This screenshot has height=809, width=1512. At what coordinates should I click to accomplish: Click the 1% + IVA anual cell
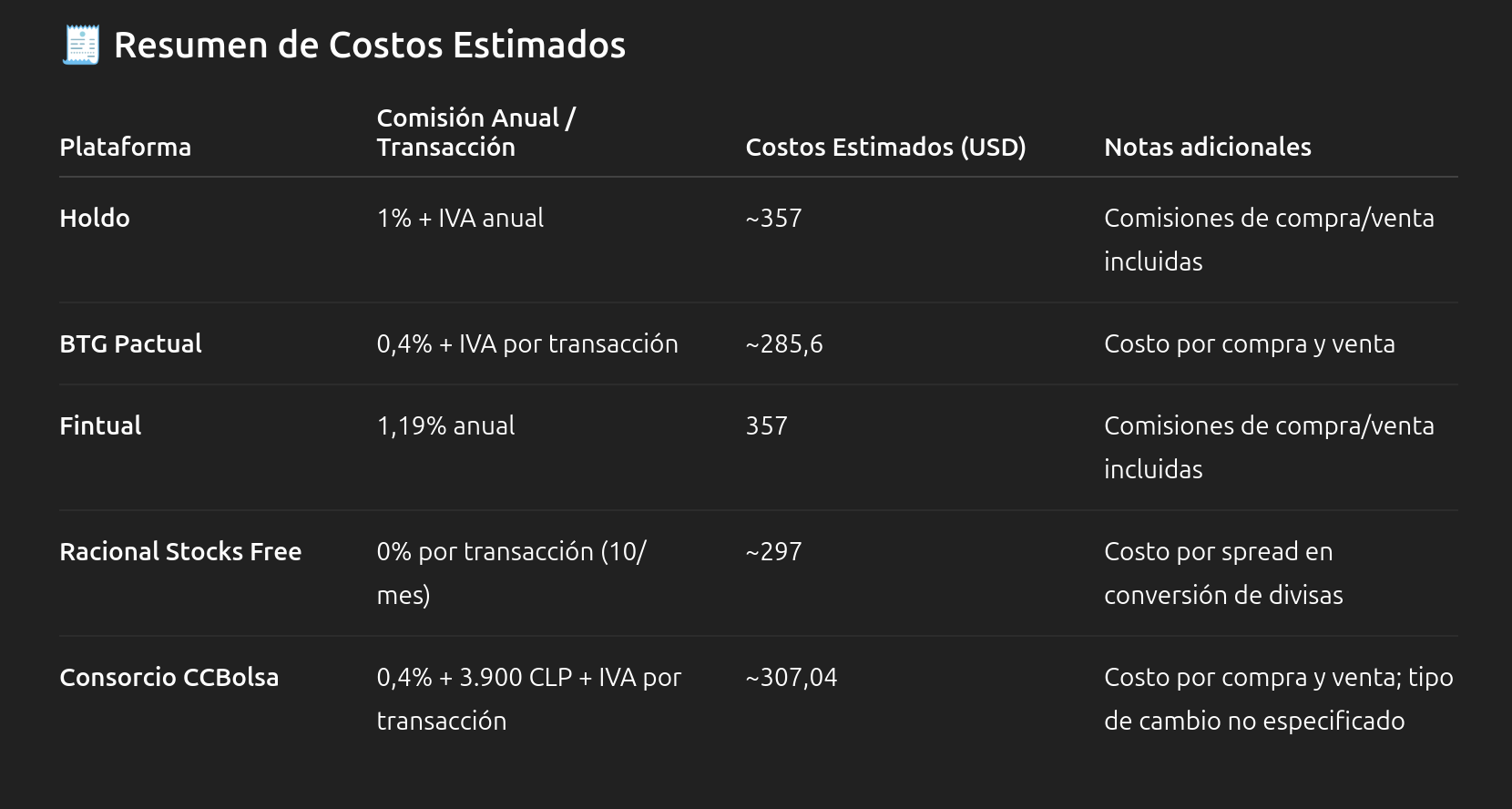460,218
